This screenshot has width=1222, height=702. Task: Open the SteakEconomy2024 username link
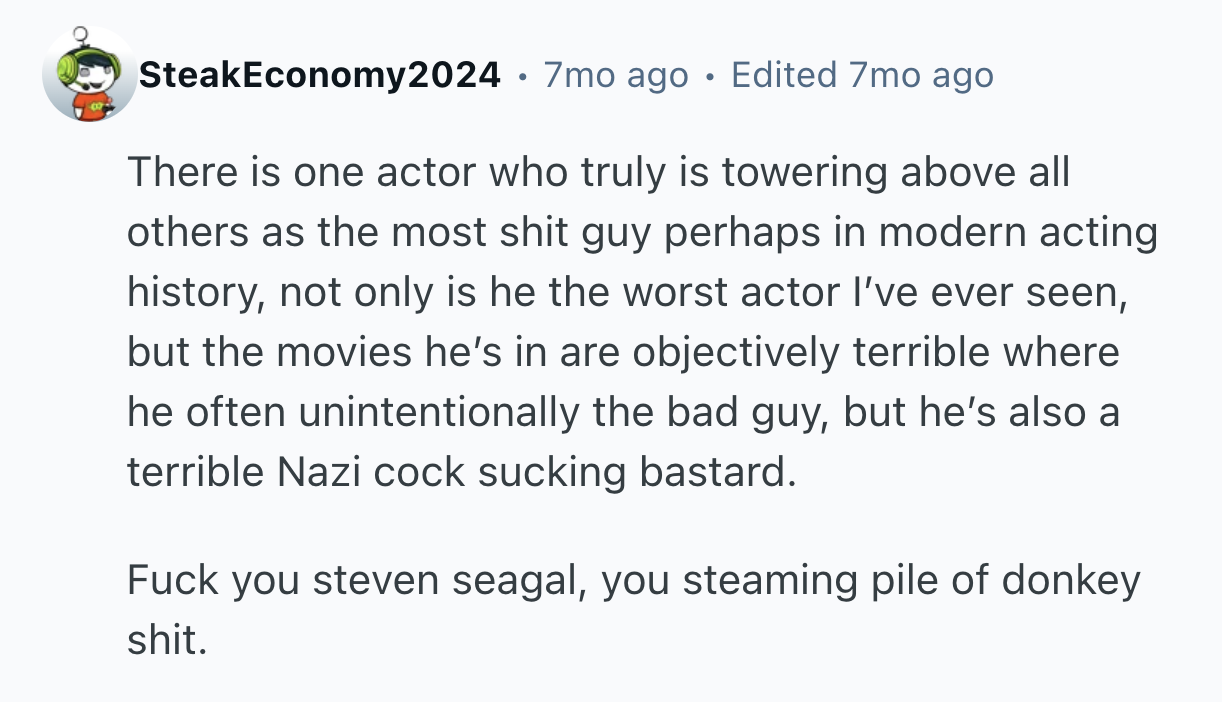pyautogui.click(x=320, y=75)
